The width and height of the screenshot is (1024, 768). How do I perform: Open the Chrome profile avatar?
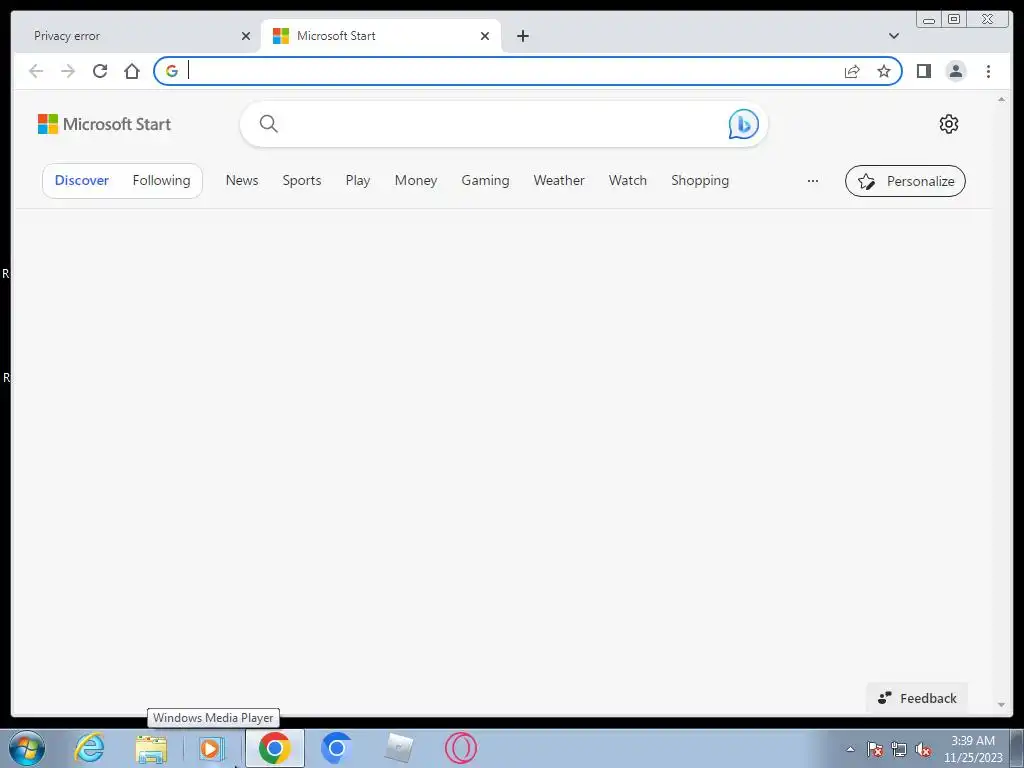coord(955,71)
